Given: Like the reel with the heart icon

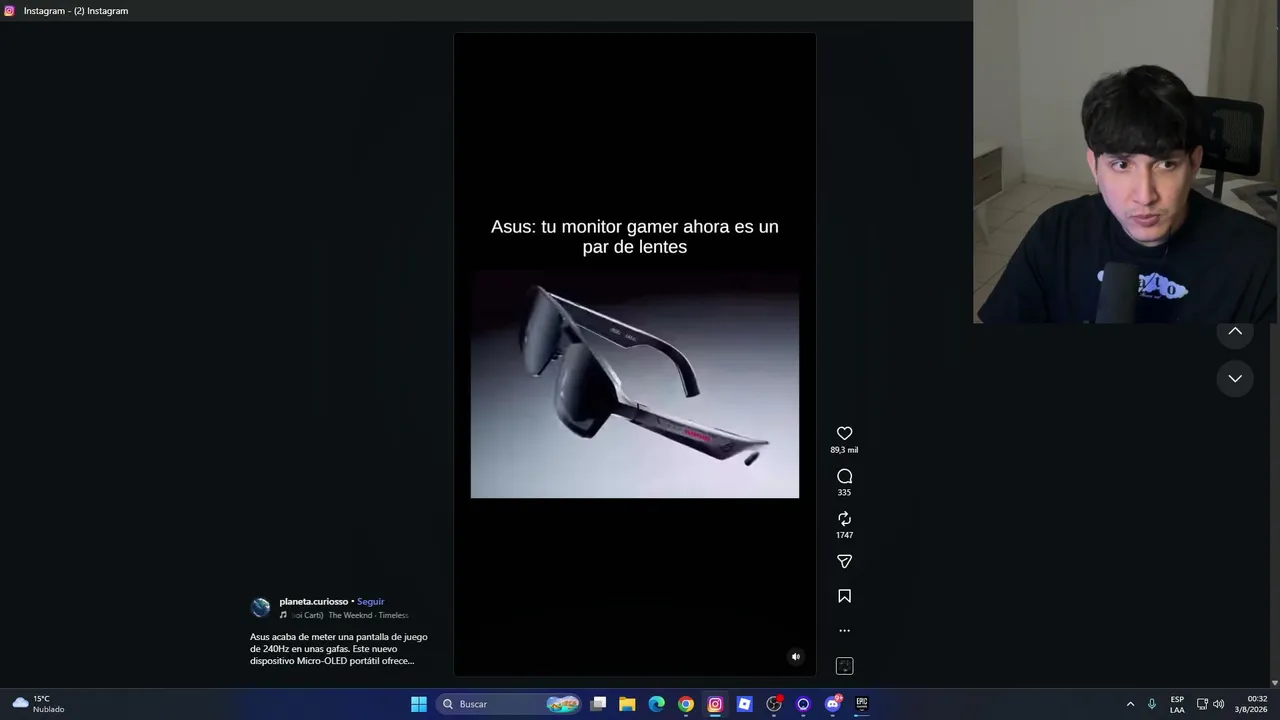Looking at the screenshot, I should [844, 433].
